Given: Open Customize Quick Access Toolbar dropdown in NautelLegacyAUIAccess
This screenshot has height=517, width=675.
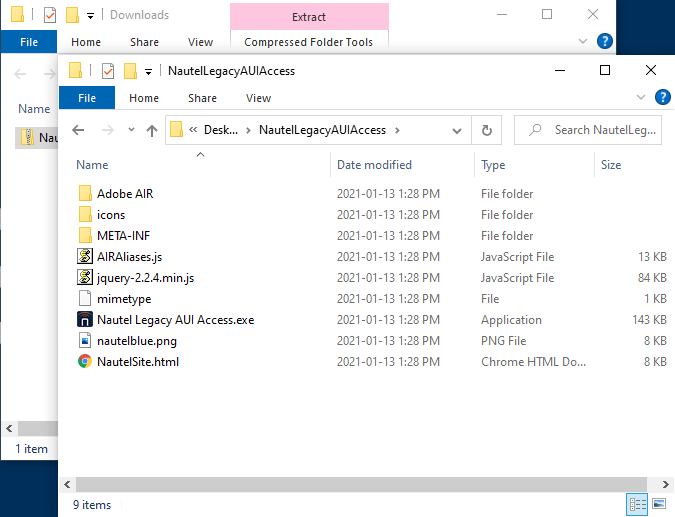Looking at the screenshot, I should (x=148, y=72).
